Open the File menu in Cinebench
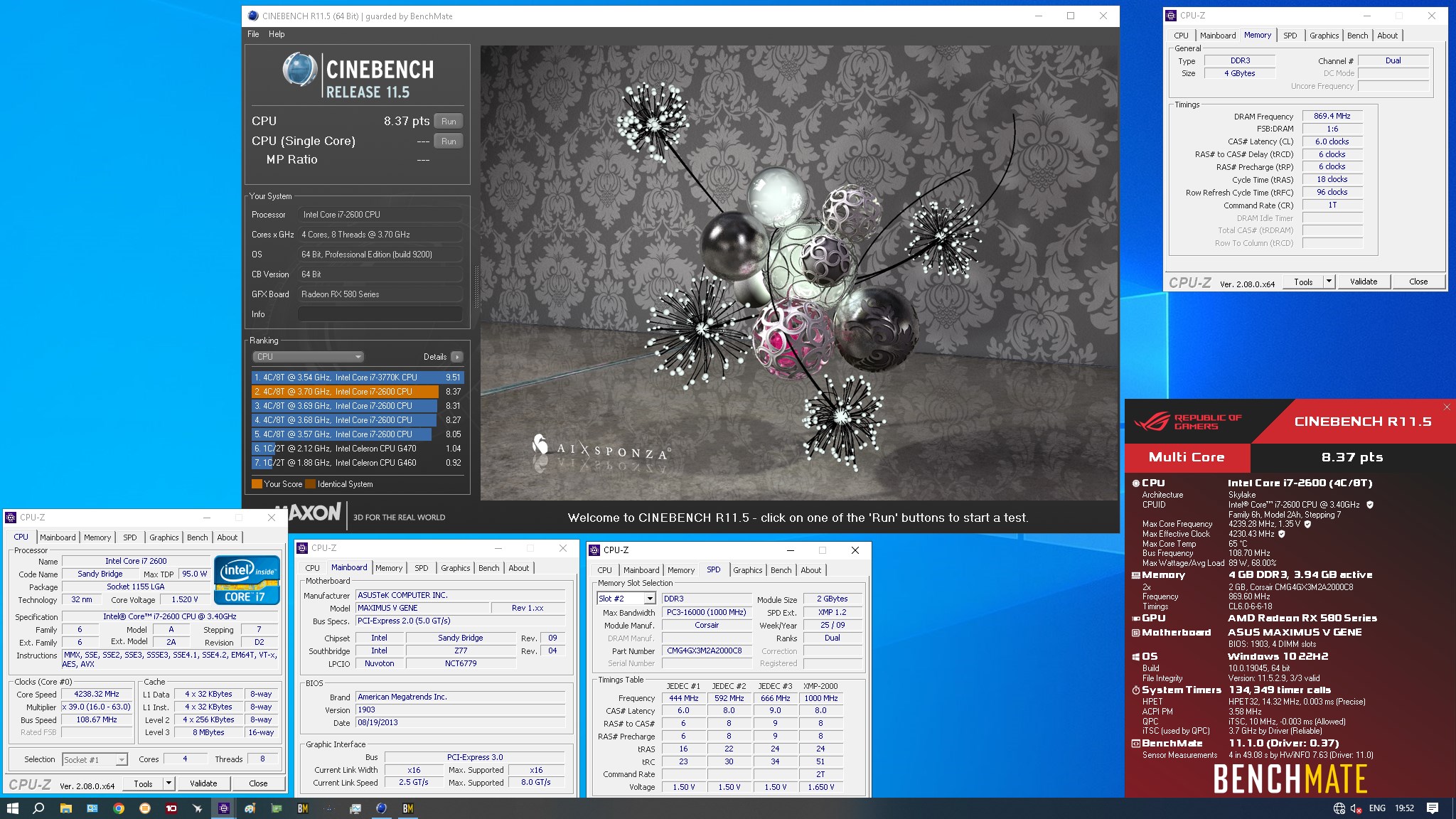Viewport: 1456px width, 819px height. click(x=253, y=34)
